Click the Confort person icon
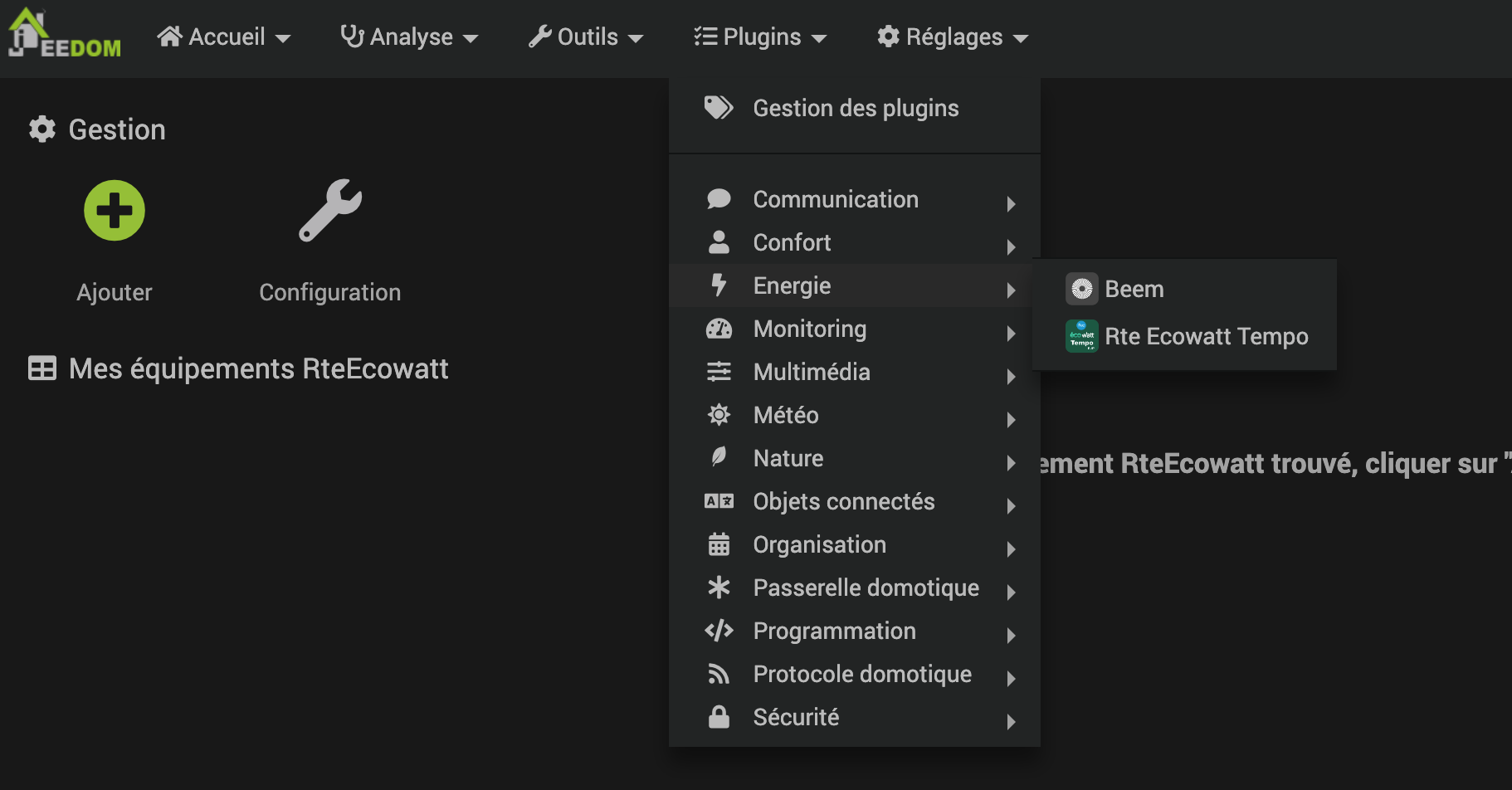The image size is (1512, 790). coord(719,242)
